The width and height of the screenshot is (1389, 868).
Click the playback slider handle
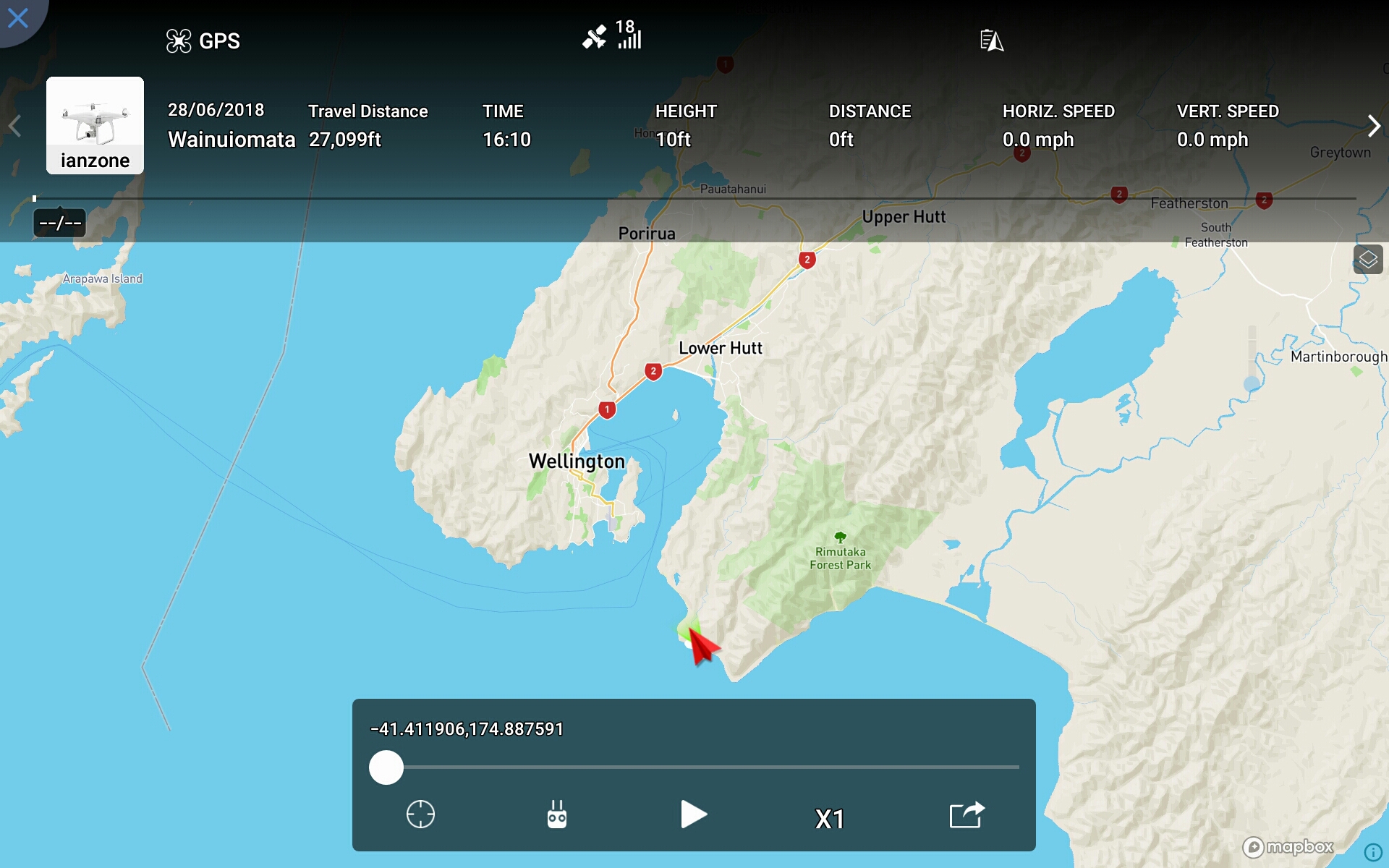386,767
